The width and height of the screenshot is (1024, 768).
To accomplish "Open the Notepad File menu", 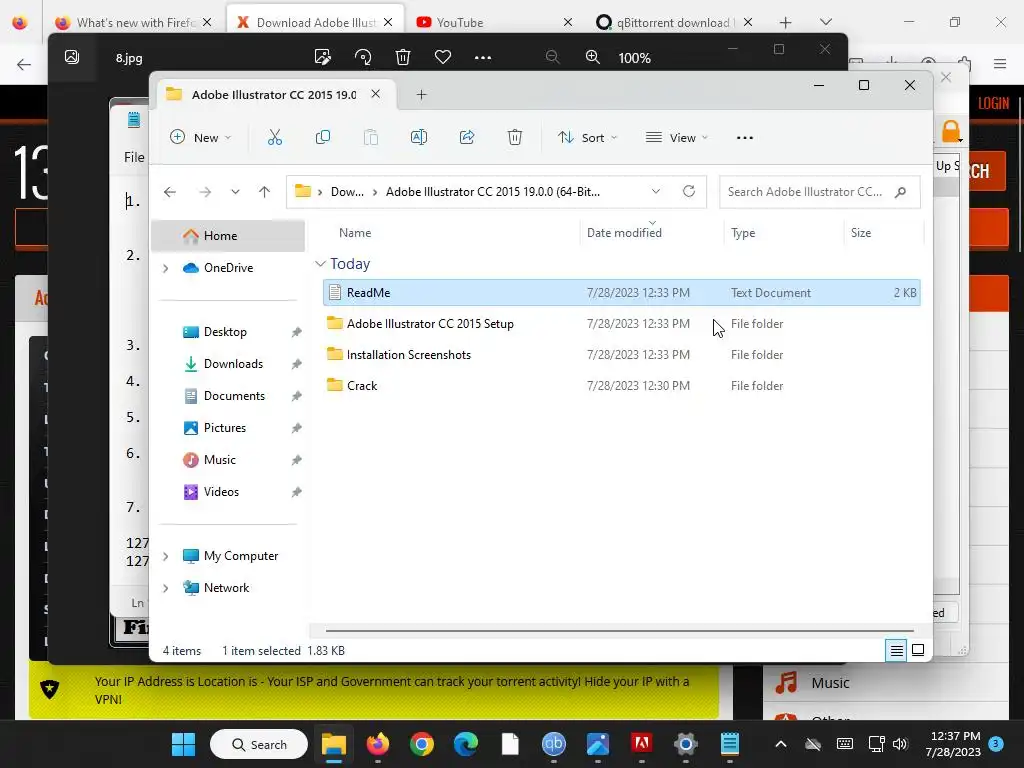I will pos(134,157).
